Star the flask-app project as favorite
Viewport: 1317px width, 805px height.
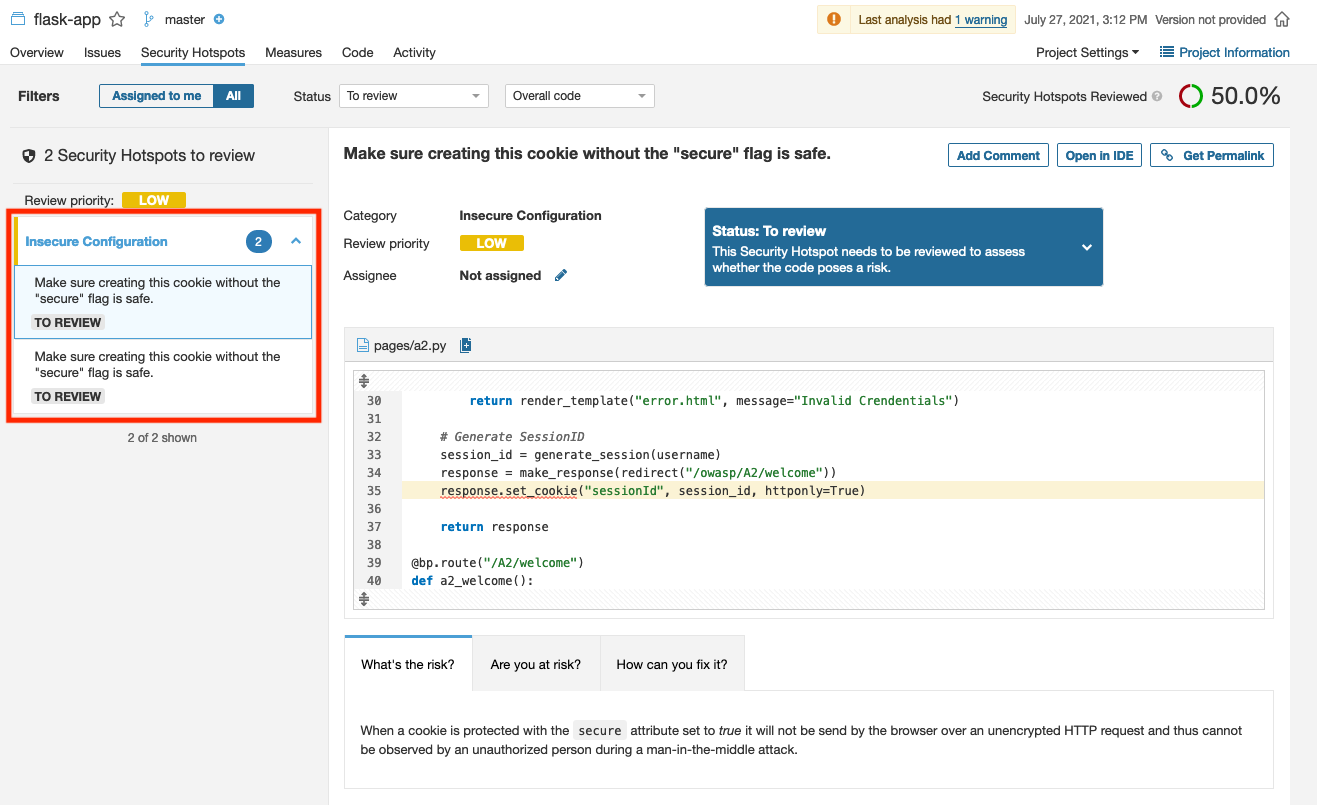point(117,19)
